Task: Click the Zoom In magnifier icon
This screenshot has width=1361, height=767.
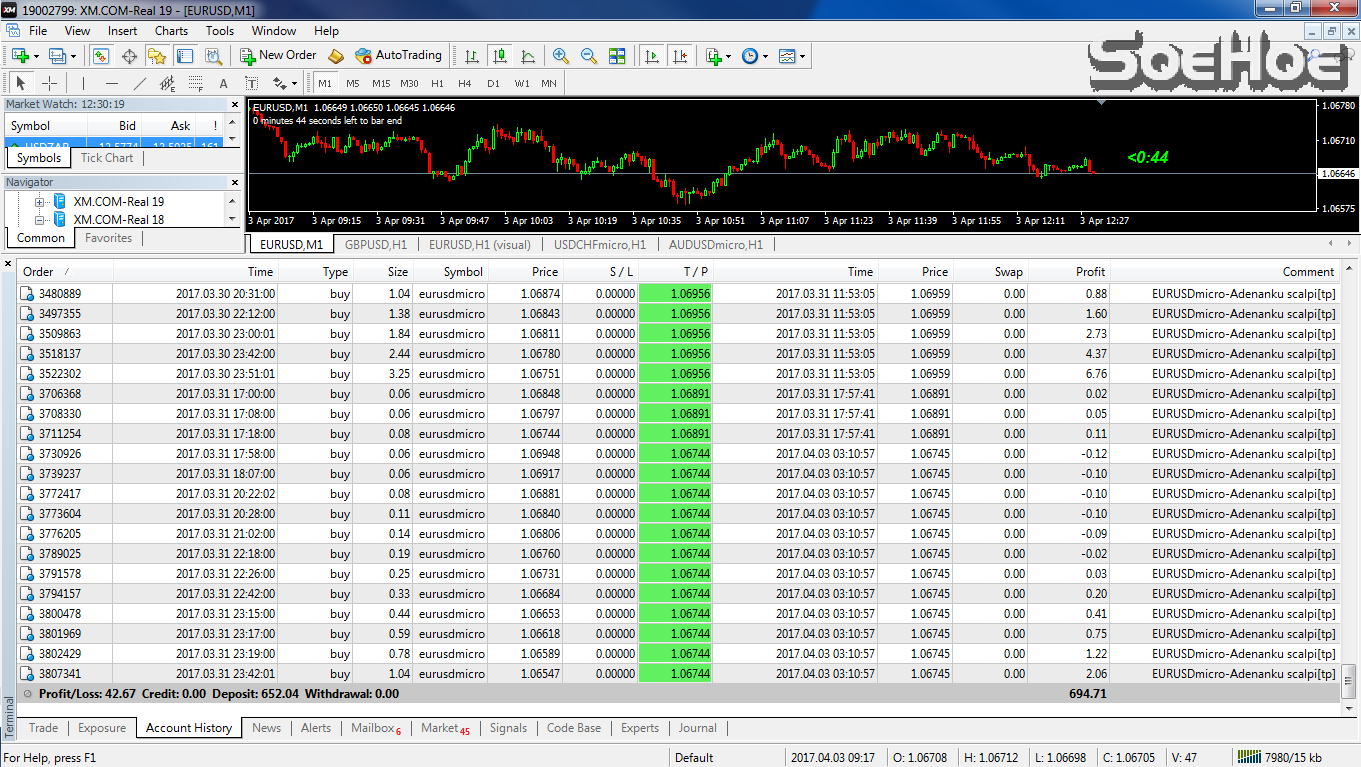Action: [x=561, y=56]
